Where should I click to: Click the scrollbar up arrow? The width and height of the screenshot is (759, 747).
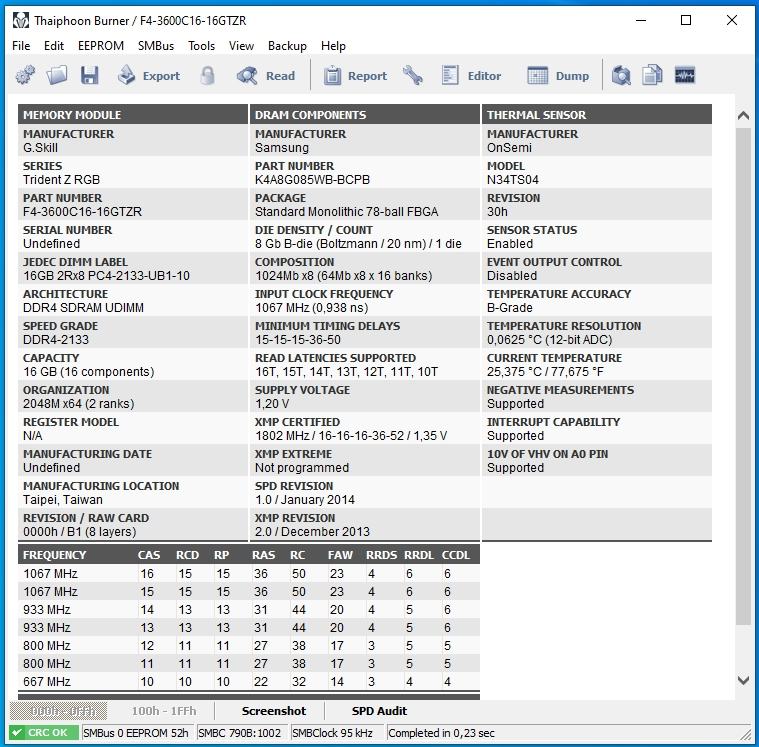(743, 116)
